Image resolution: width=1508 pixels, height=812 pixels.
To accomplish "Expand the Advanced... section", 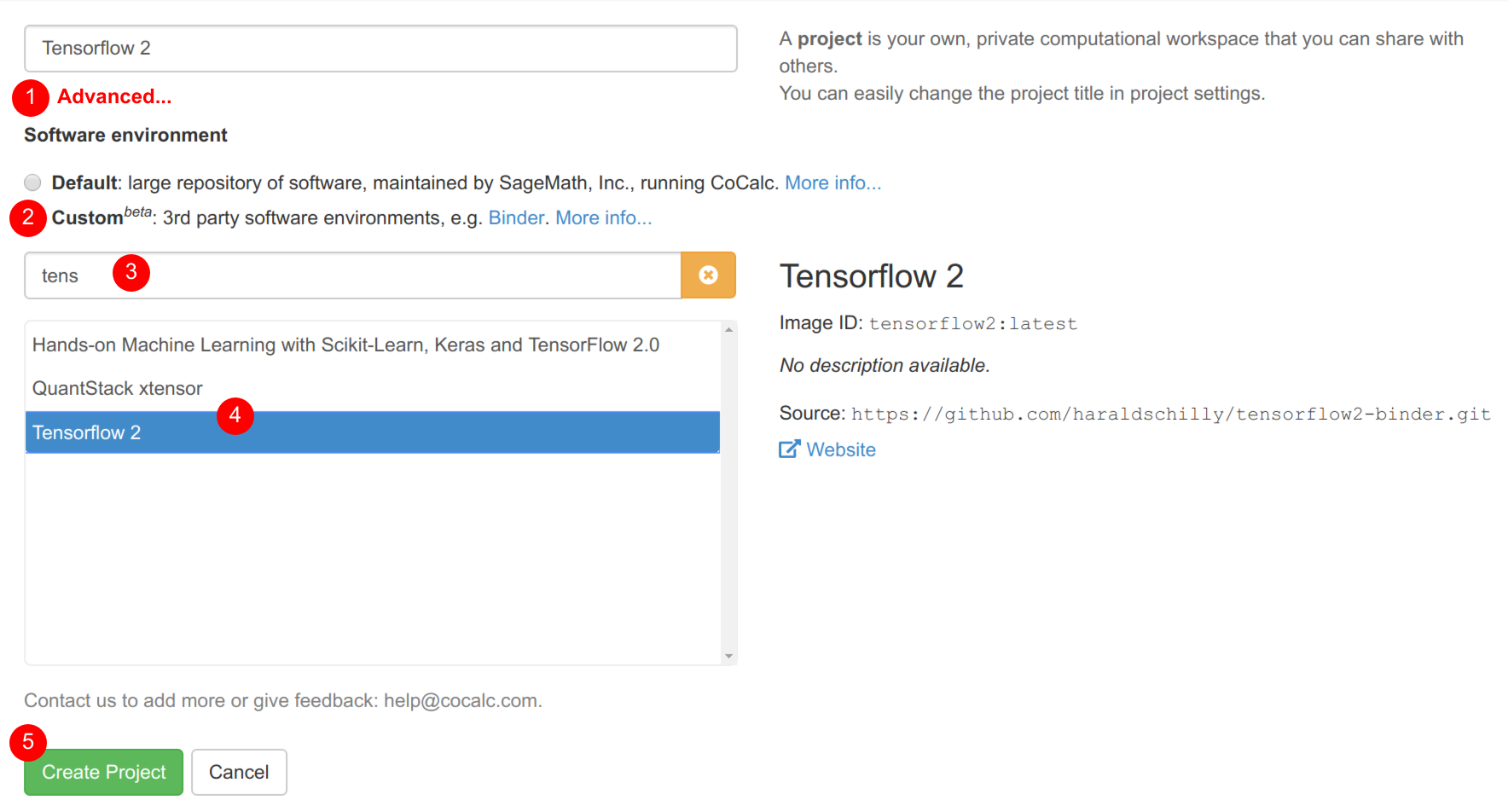I will (x=114, y=97).
